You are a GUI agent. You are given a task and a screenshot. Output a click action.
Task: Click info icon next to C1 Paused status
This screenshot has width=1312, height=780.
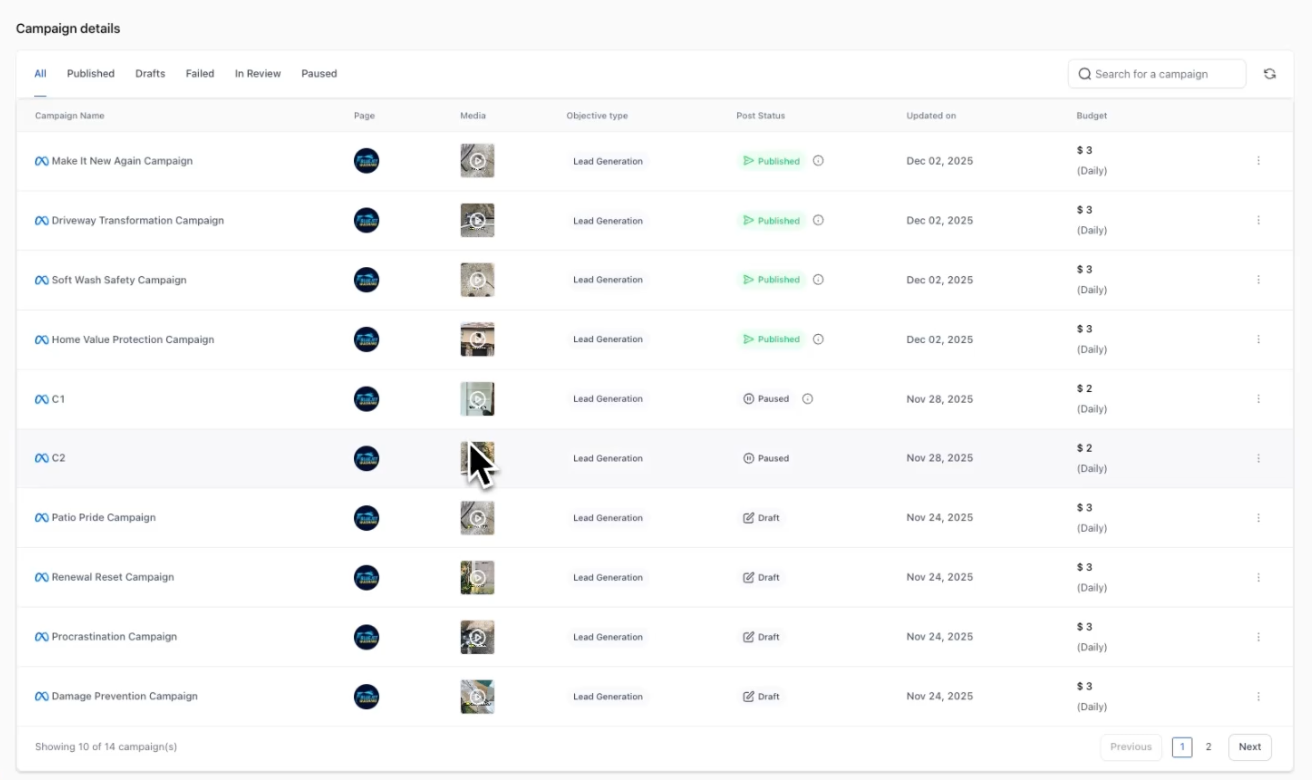(x=807, y=399)
